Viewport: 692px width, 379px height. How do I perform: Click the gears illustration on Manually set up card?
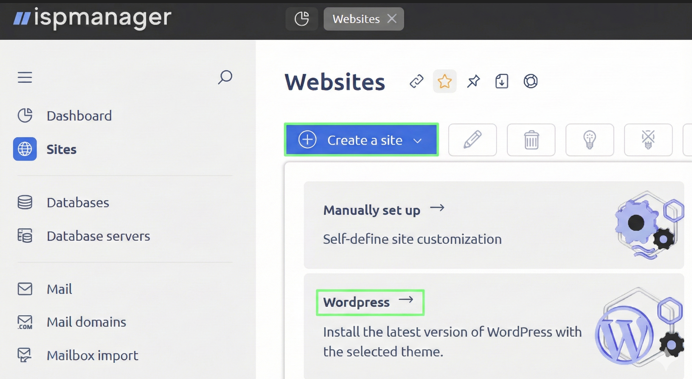click(x=649, y=224)
